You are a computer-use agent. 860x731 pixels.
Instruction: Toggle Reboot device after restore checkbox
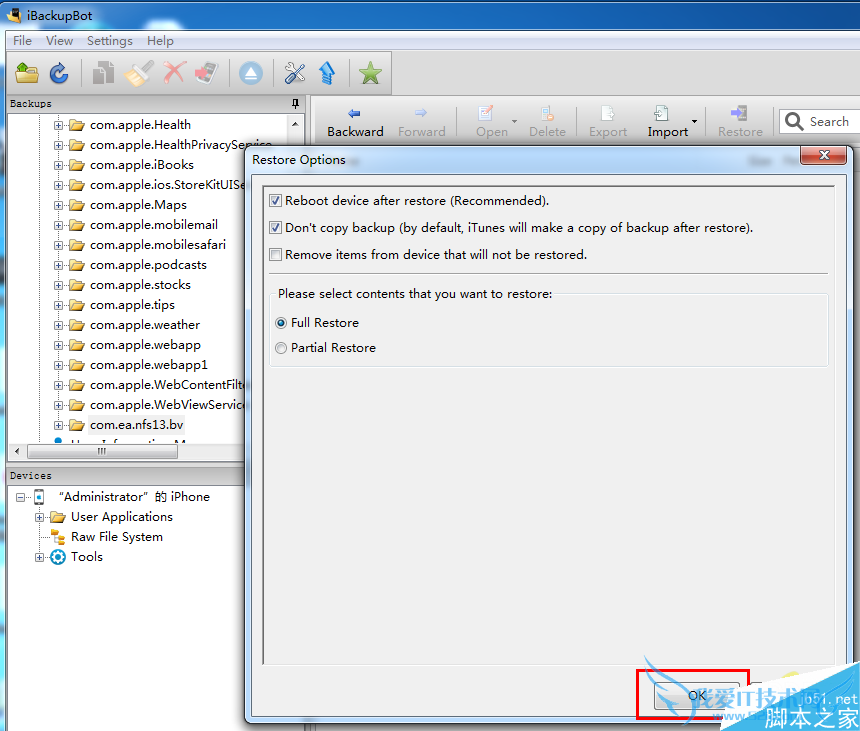(x=275, y=201)
